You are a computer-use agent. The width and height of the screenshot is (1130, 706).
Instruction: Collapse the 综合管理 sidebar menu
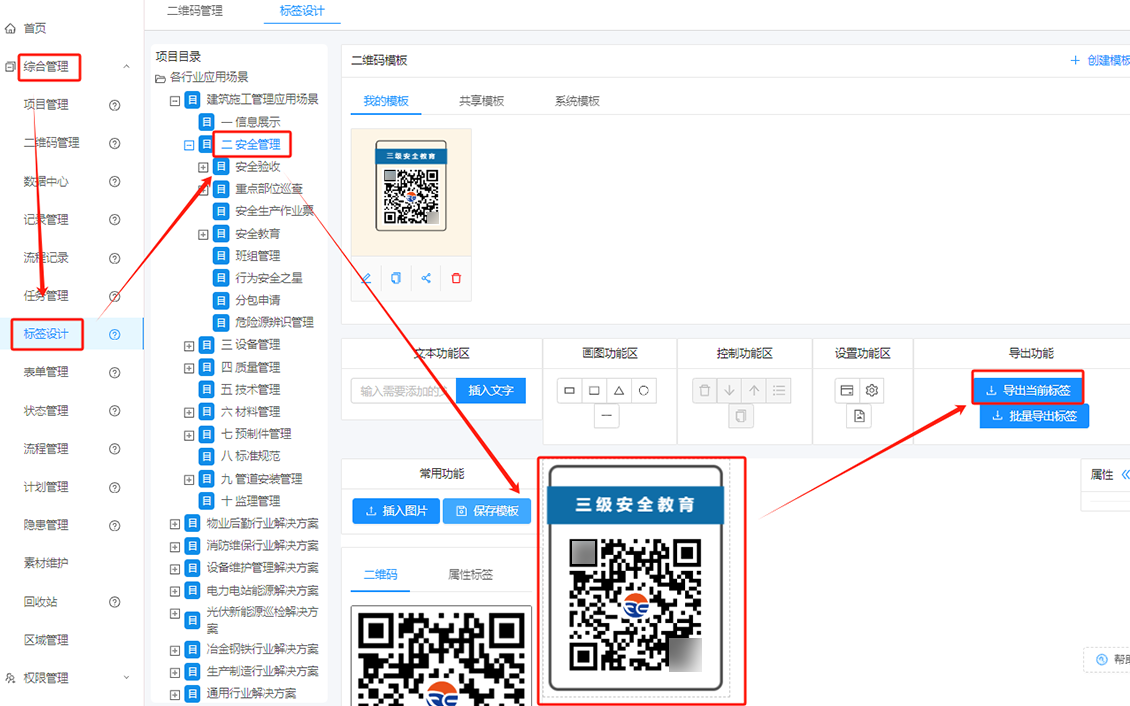(x=126, y=67)
